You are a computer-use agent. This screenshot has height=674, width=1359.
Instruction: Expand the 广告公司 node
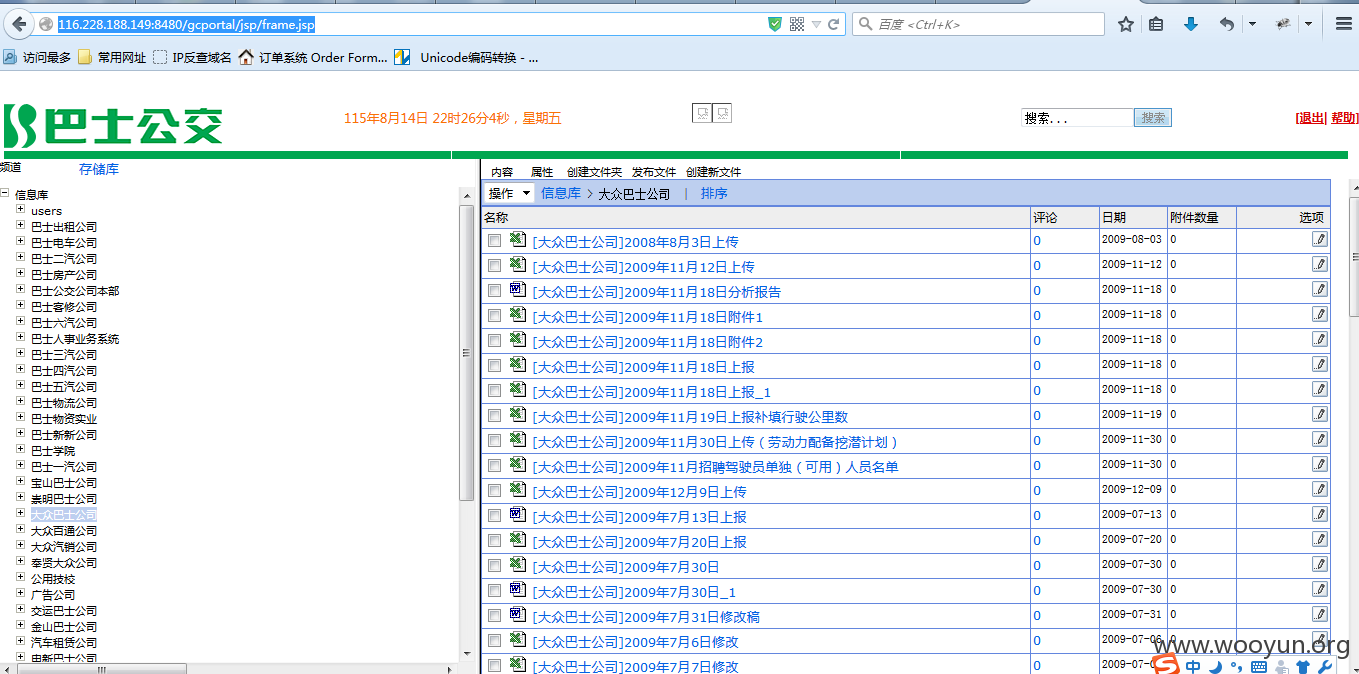20,594
